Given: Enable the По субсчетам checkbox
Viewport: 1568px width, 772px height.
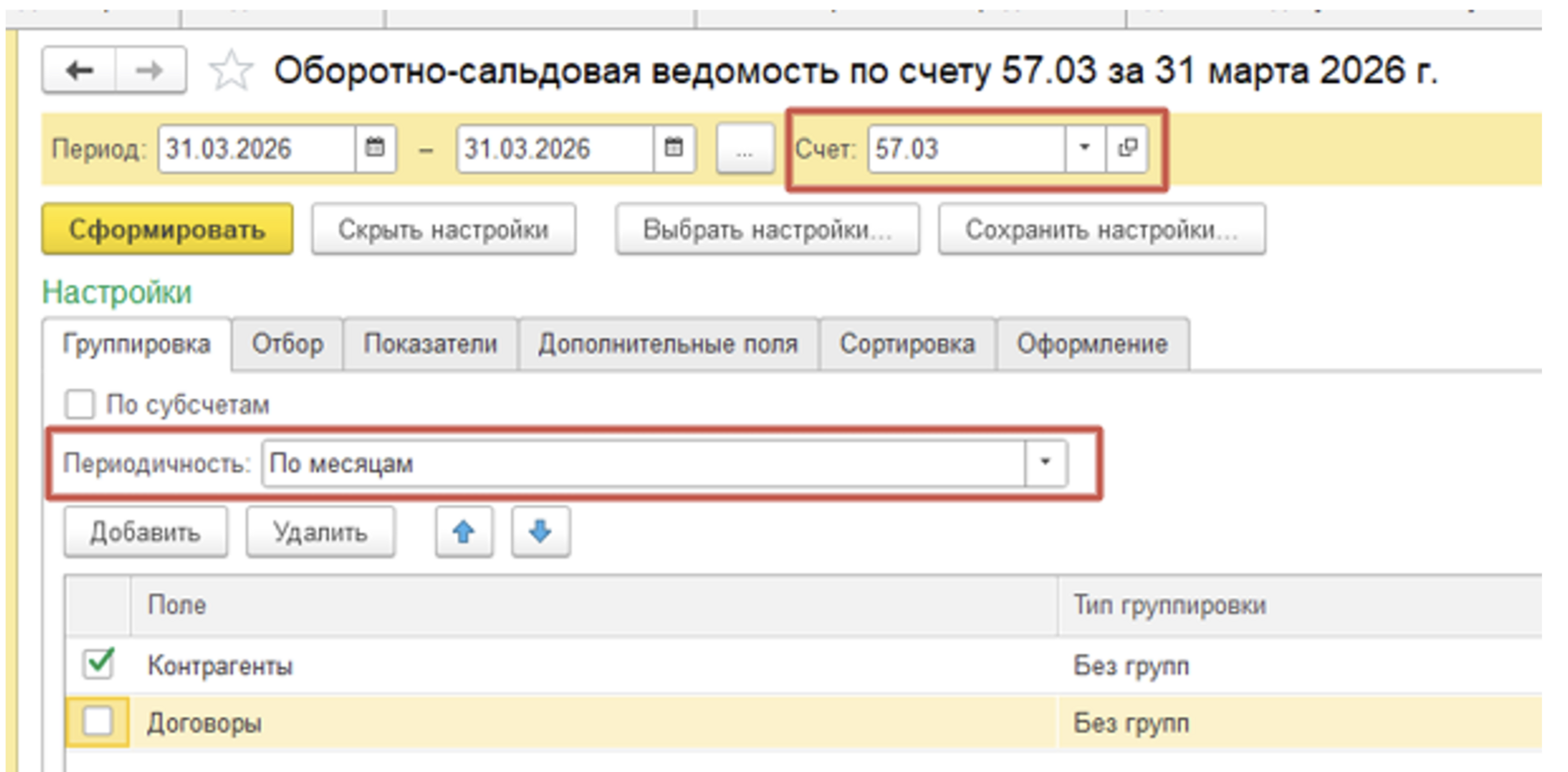Looking at the screenshot, I should (x=80, y=405).
